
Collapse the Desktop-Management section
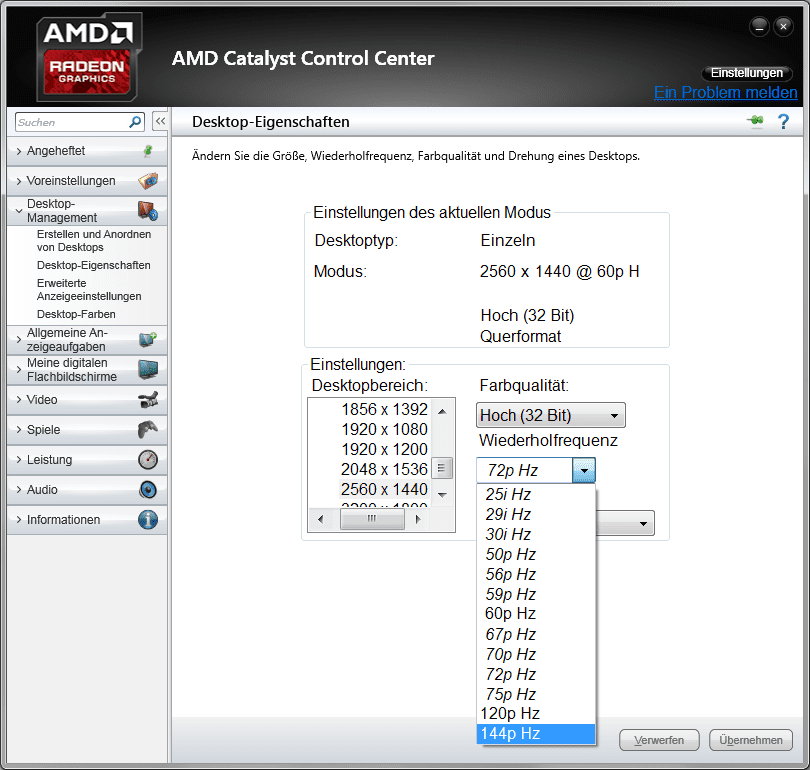pos(19,211)
